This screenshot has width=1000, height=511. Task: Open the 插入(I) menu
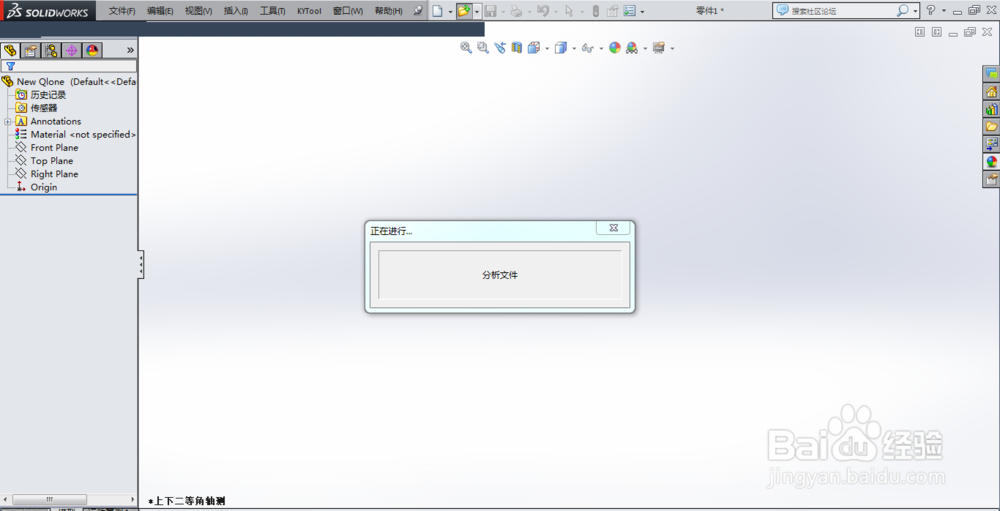[236, 11]
